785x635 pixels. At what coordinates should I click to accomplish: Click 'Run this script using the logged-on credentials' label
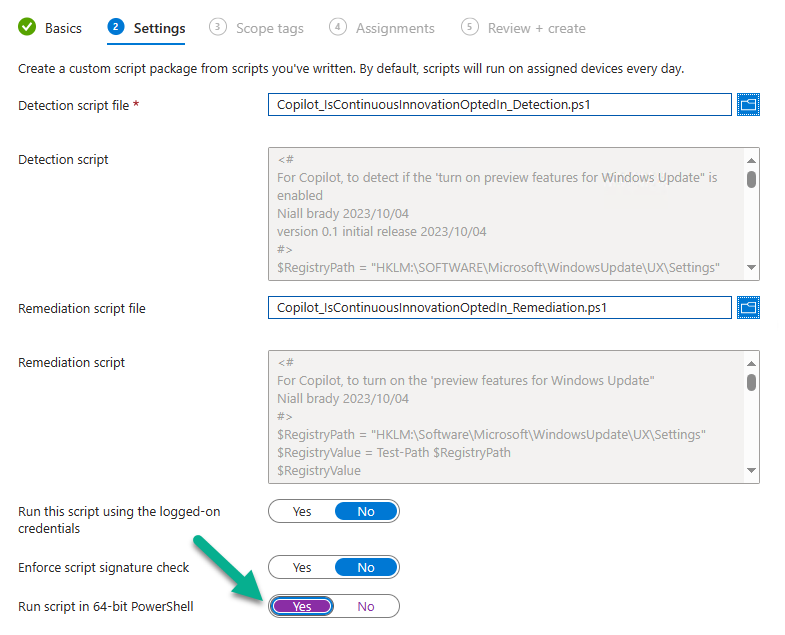coord(119,520)
